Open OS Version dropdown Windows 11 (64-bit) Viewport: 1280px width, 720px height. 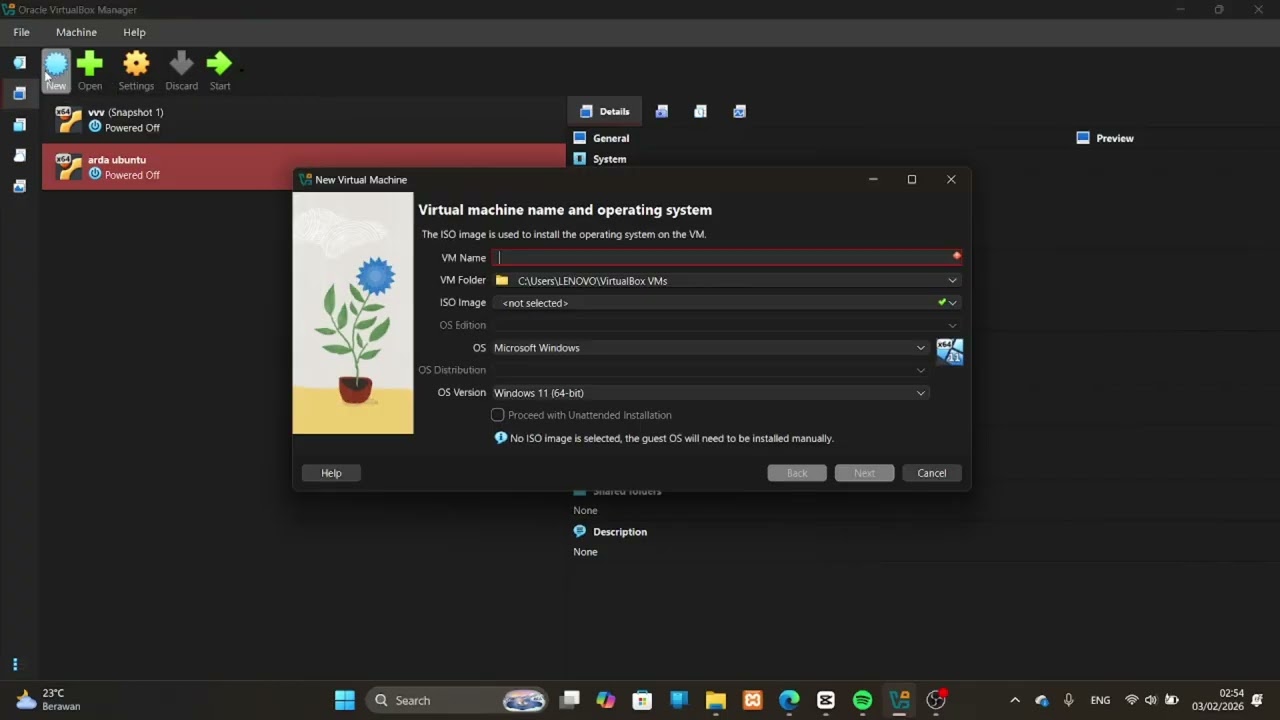point(710,392)
